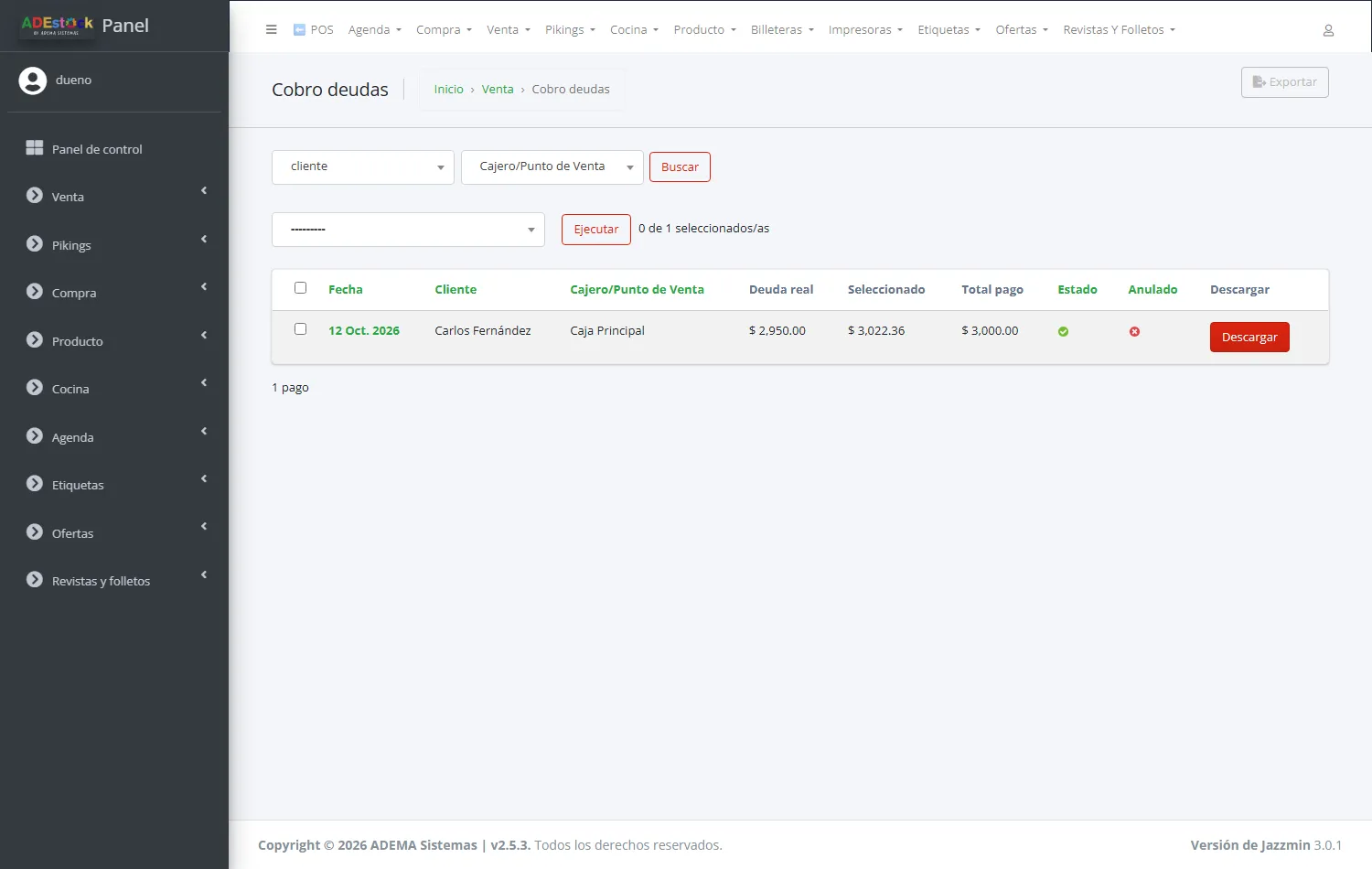
Task: Check the 12 Oct. 2026 row checkbox
Action: (300, 329)
